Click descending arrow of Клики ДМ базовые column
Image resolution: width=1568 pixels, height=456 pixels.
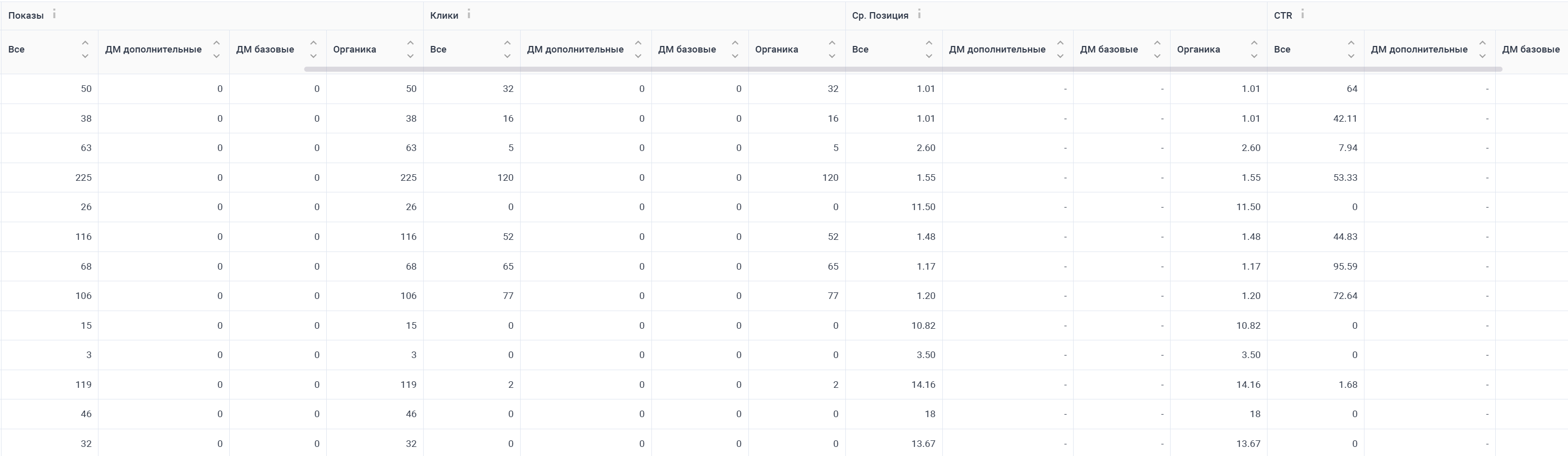(735, 56)
